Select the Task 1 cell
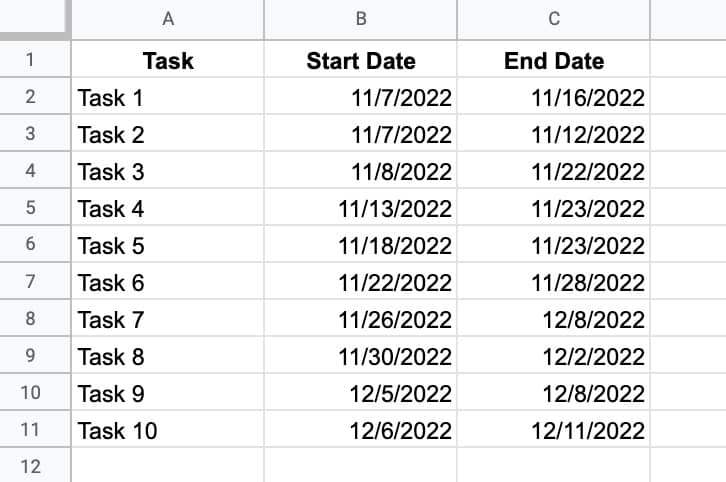The height and width of the screenshot is (482, 726). click(167, 98)
